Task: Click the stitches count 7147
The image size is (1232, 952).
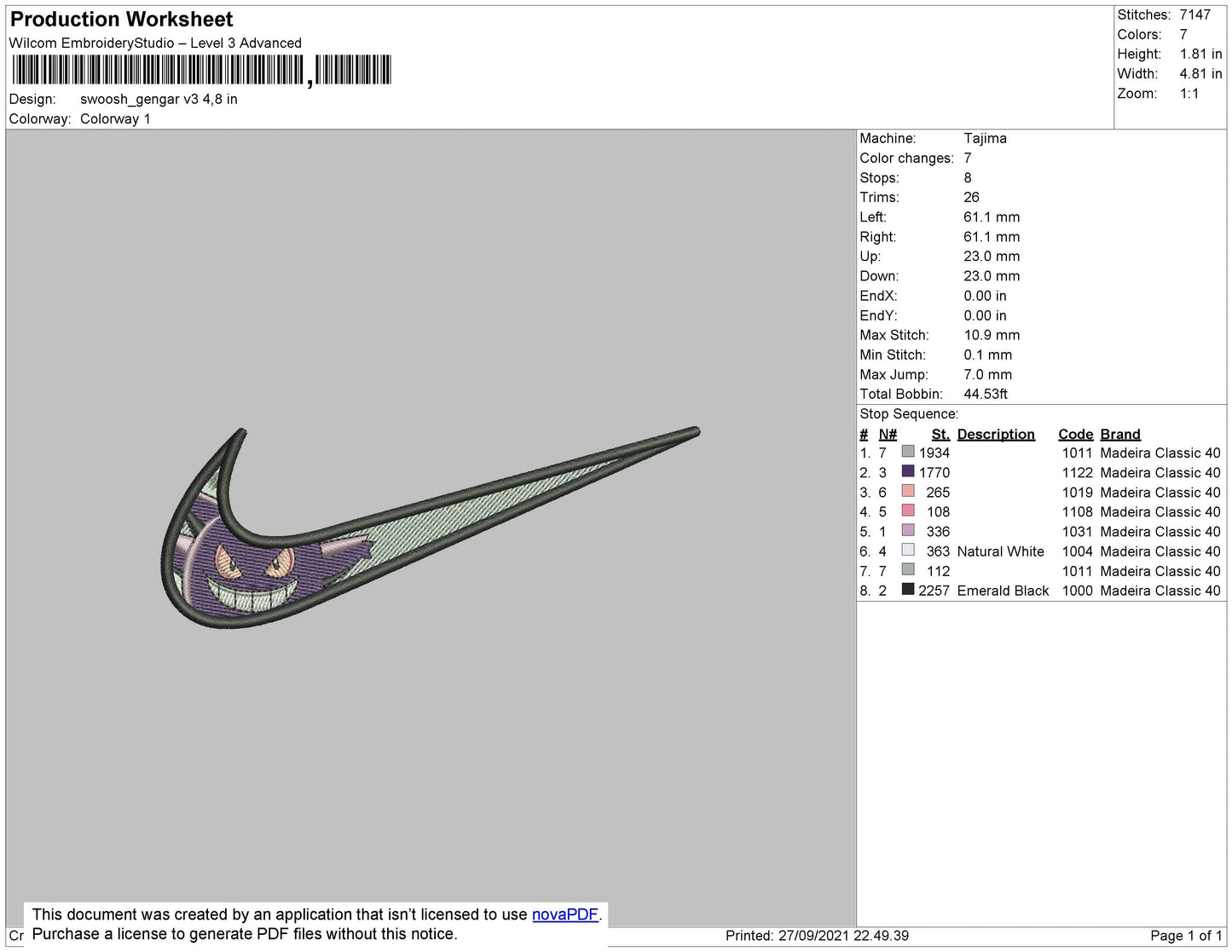Action: 1195,14
